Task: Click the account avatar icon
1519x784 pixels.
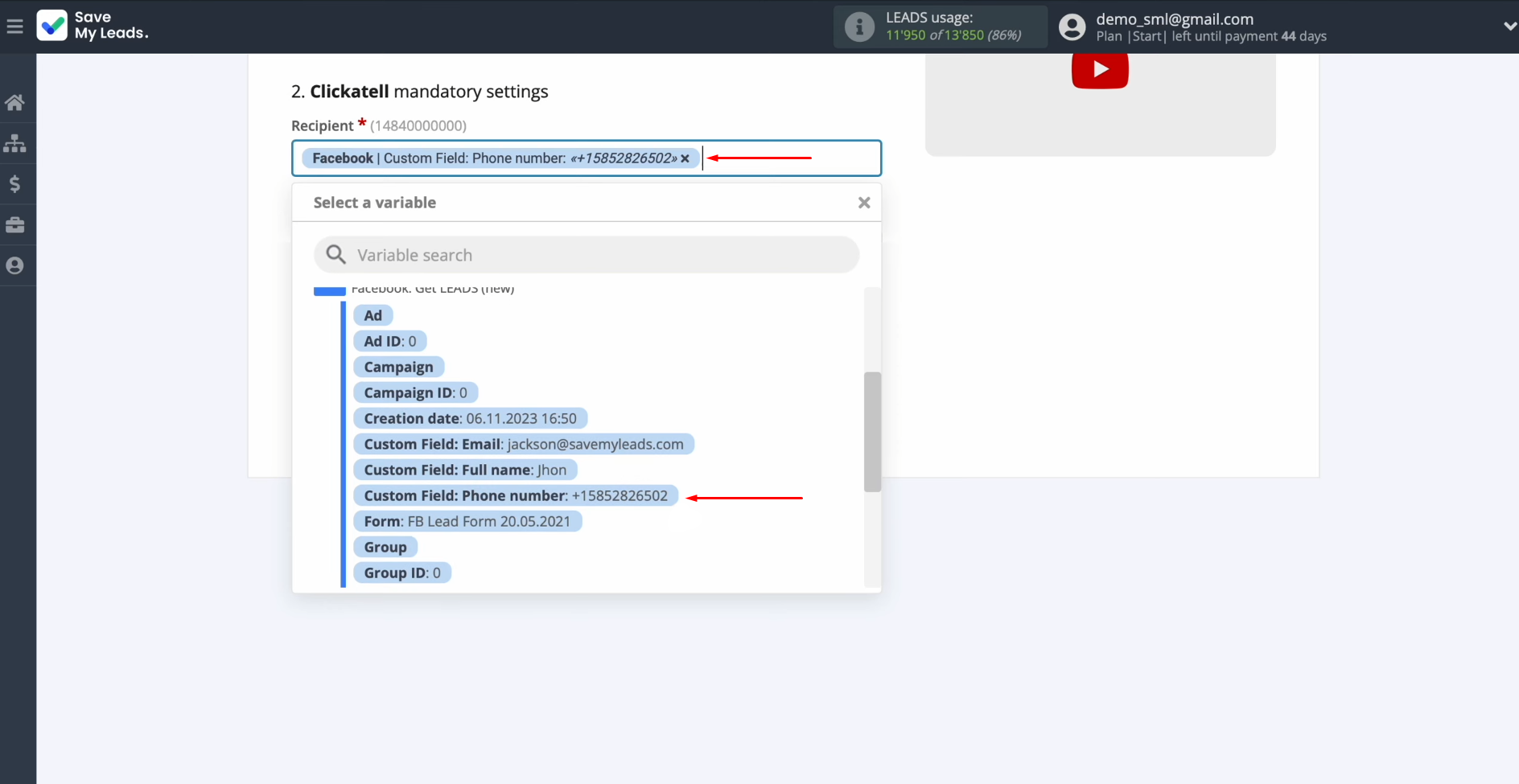Action: 1072,27
